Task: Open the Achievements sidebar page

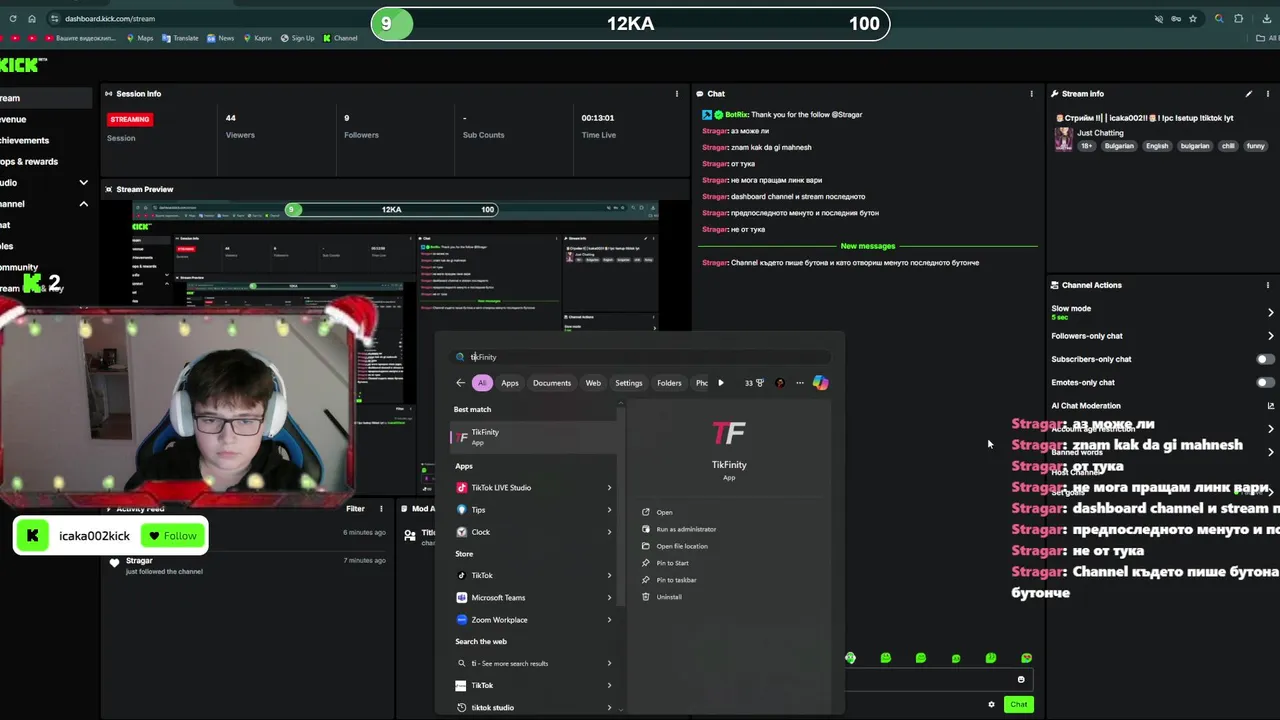Action: coord(24,140)
